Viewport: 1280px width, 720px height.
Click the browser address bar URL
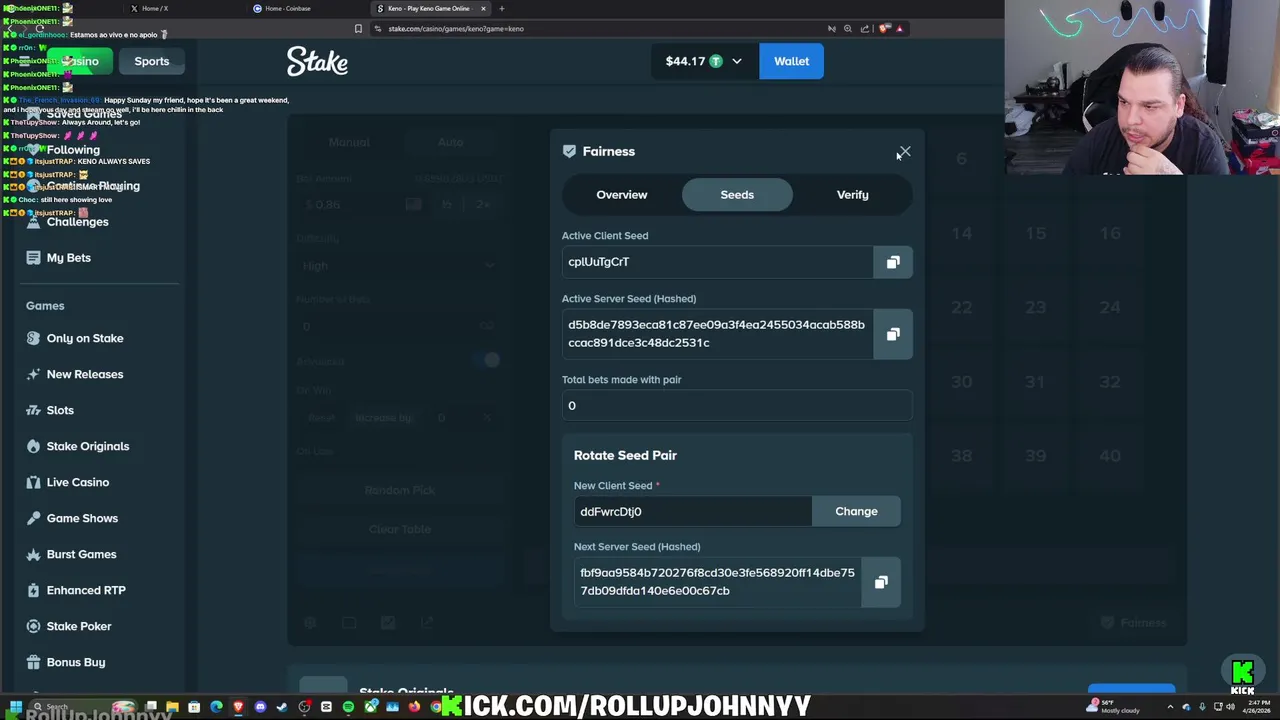456,29
